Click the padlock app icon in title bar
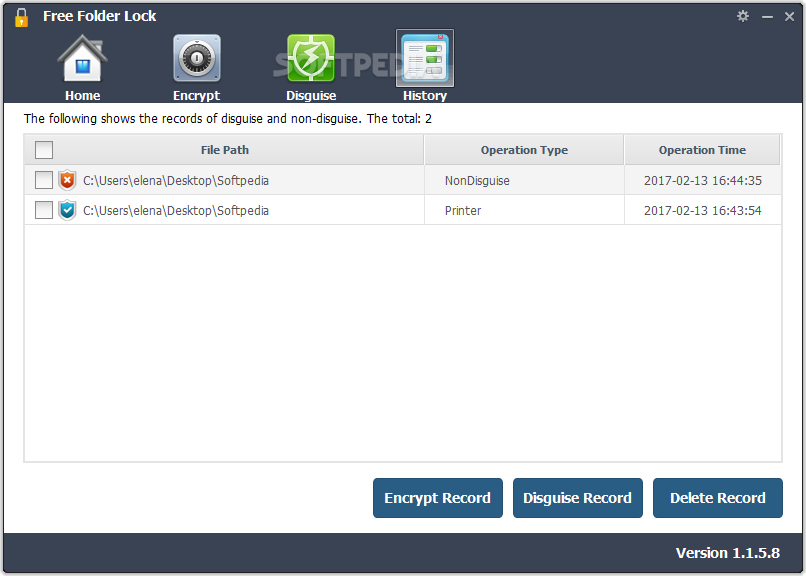The height and width of the screenshot is (576, 806). [22, 17]
